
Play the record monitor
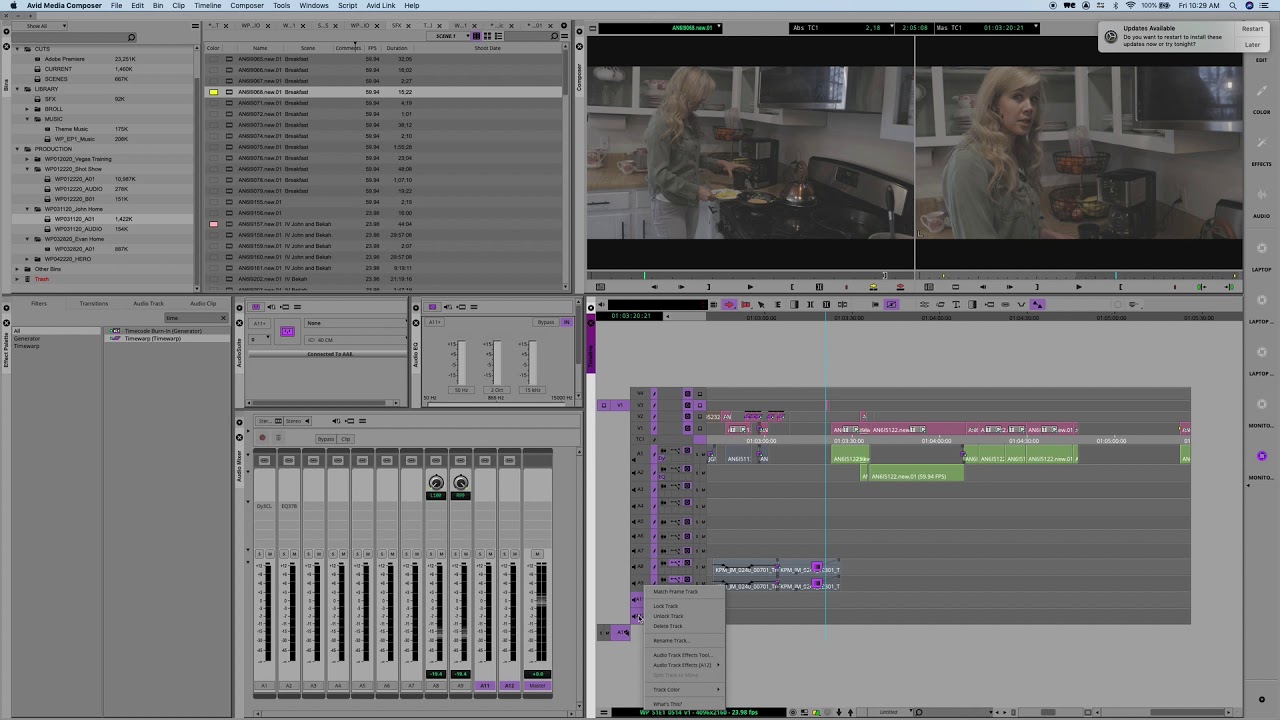pyautogui.click(x=1078, y=287)
